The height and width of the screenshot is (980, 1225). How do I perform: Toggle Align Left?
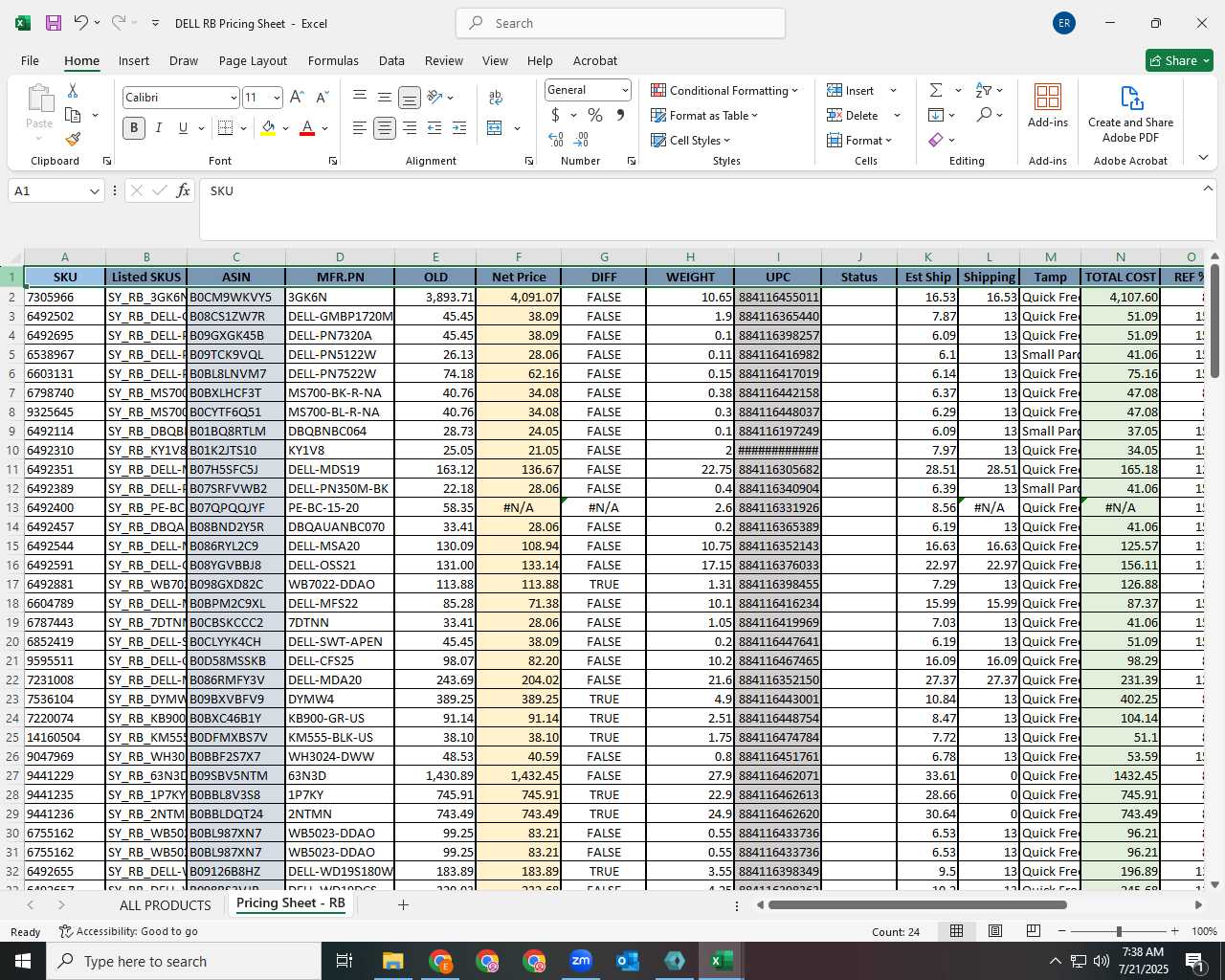359,127
